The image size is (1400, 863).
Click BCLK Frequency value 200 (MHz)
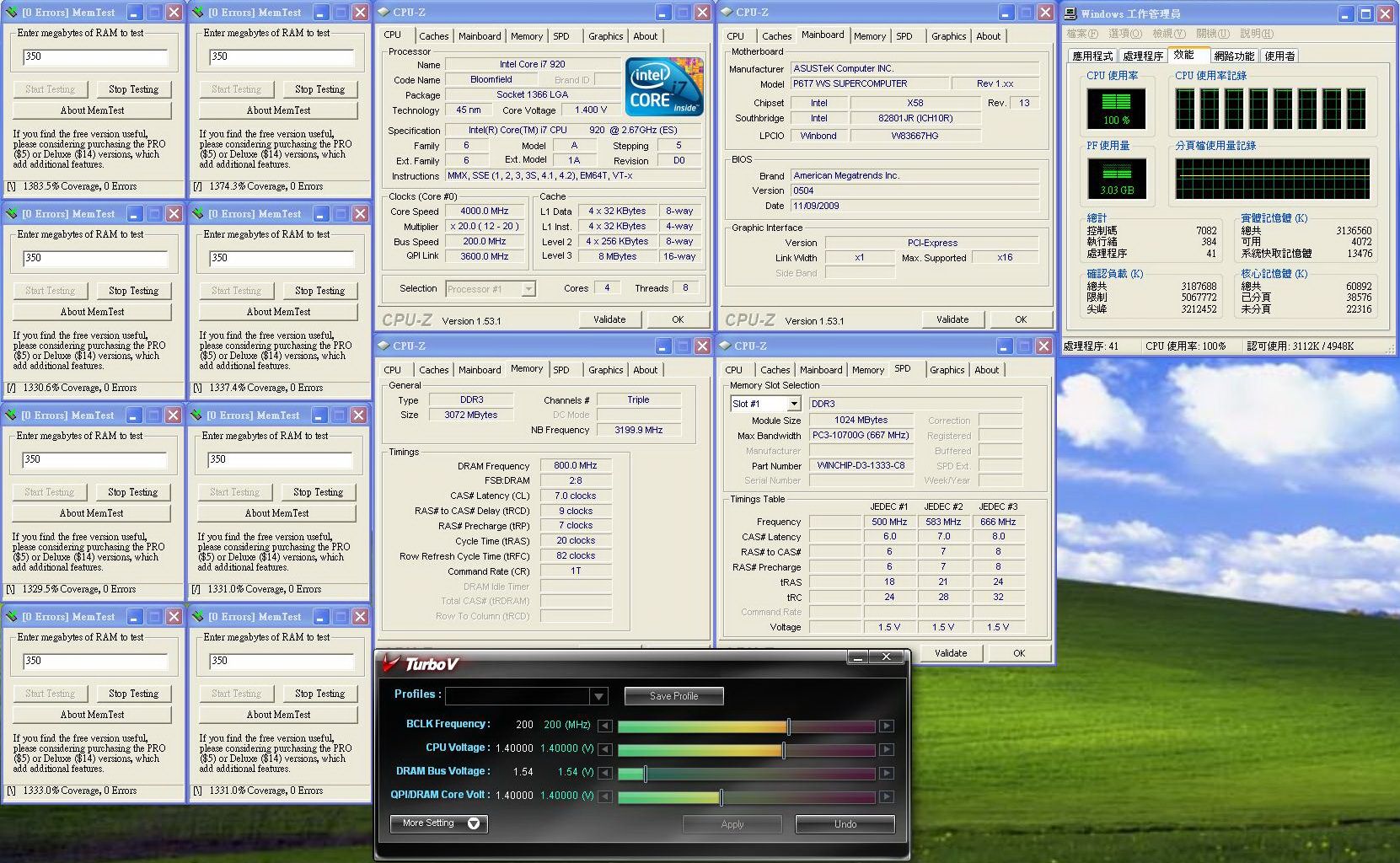click(566, 725)
